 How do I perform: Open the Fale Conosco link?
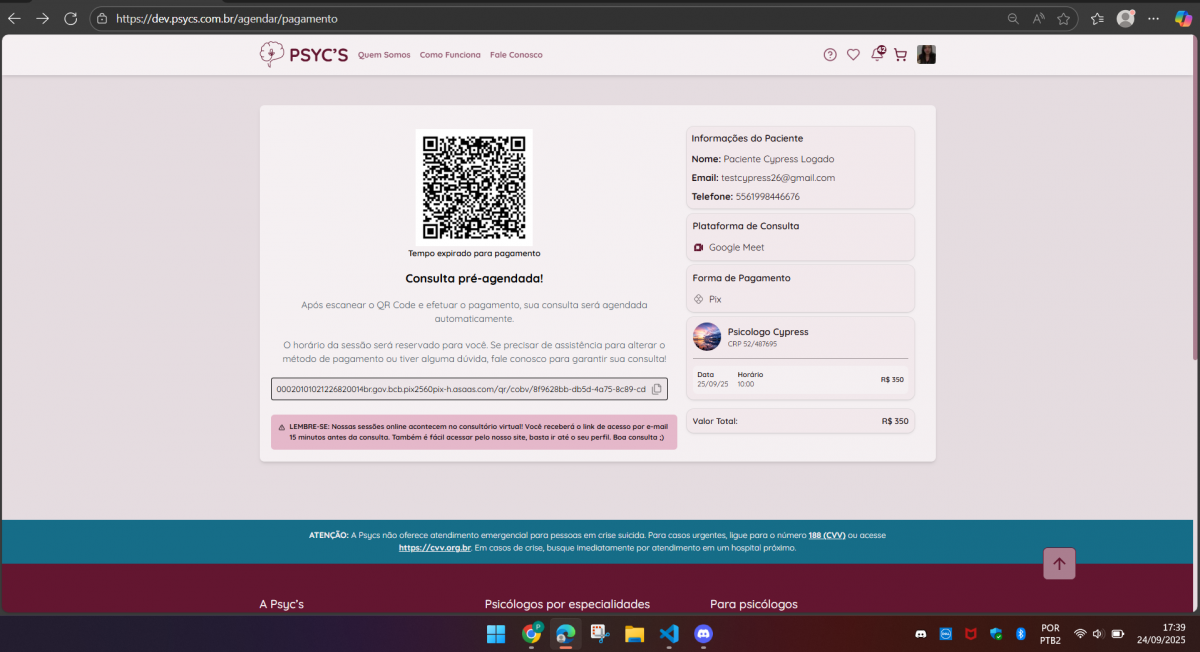pyautogui.click(x=516, y=55)
